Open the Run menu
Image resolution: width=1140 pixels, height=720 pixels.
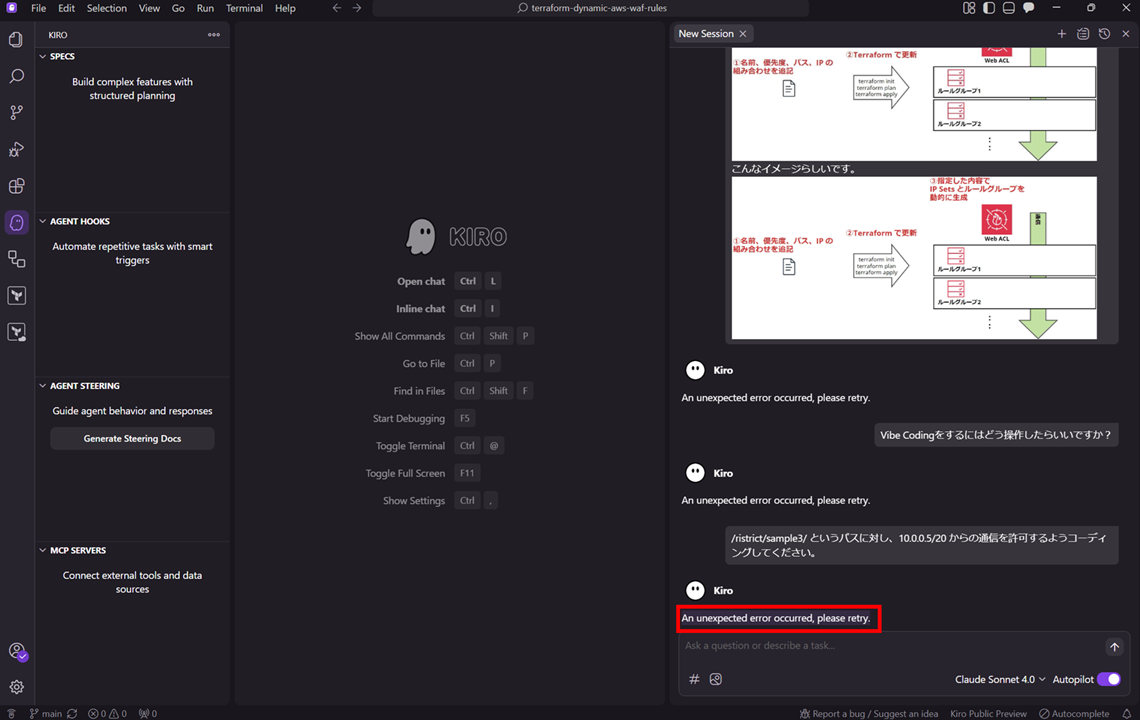(205, 8)
